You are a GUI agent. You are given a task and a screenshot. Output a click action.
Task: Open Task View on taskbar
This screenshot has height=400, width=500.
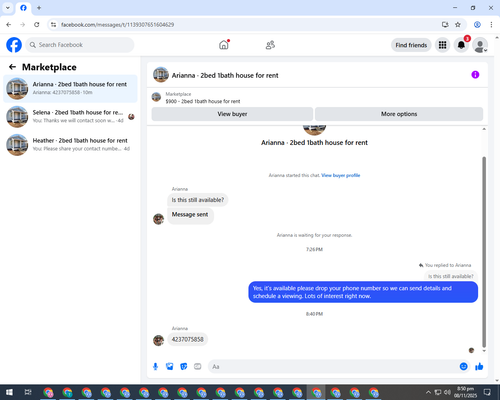point(28,392)
